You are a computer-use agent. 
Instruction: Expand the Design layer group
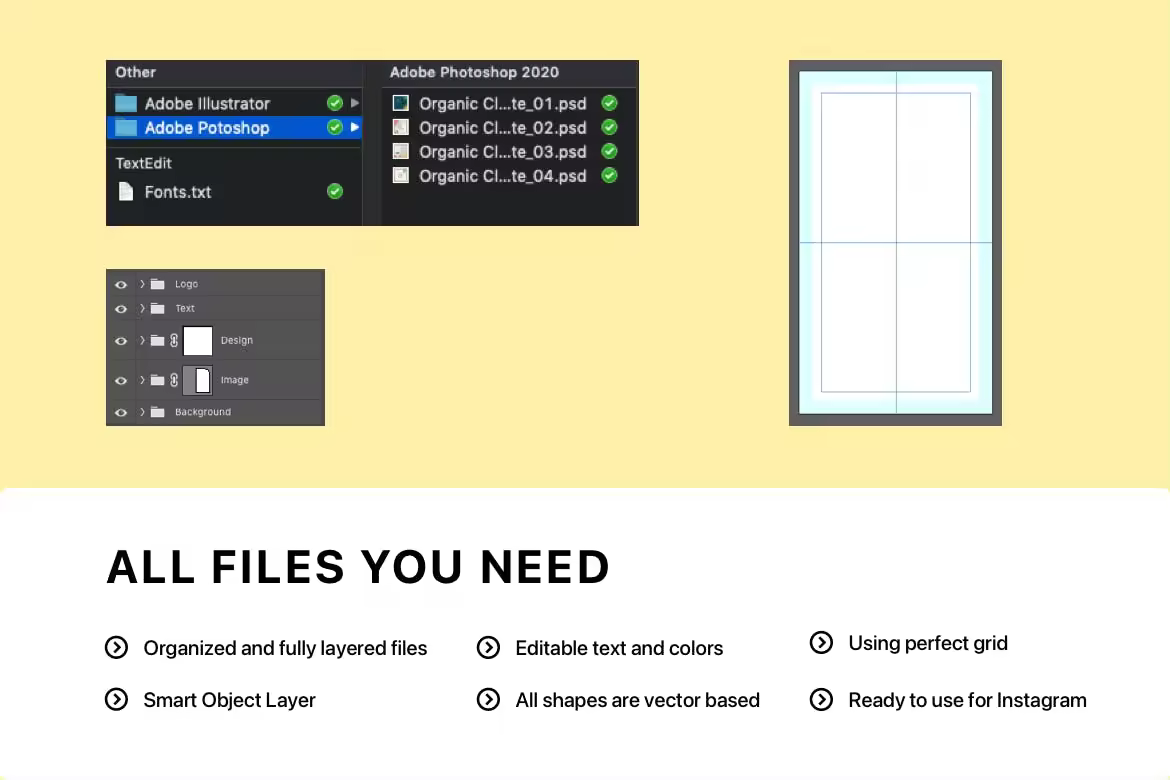point(142,340)
